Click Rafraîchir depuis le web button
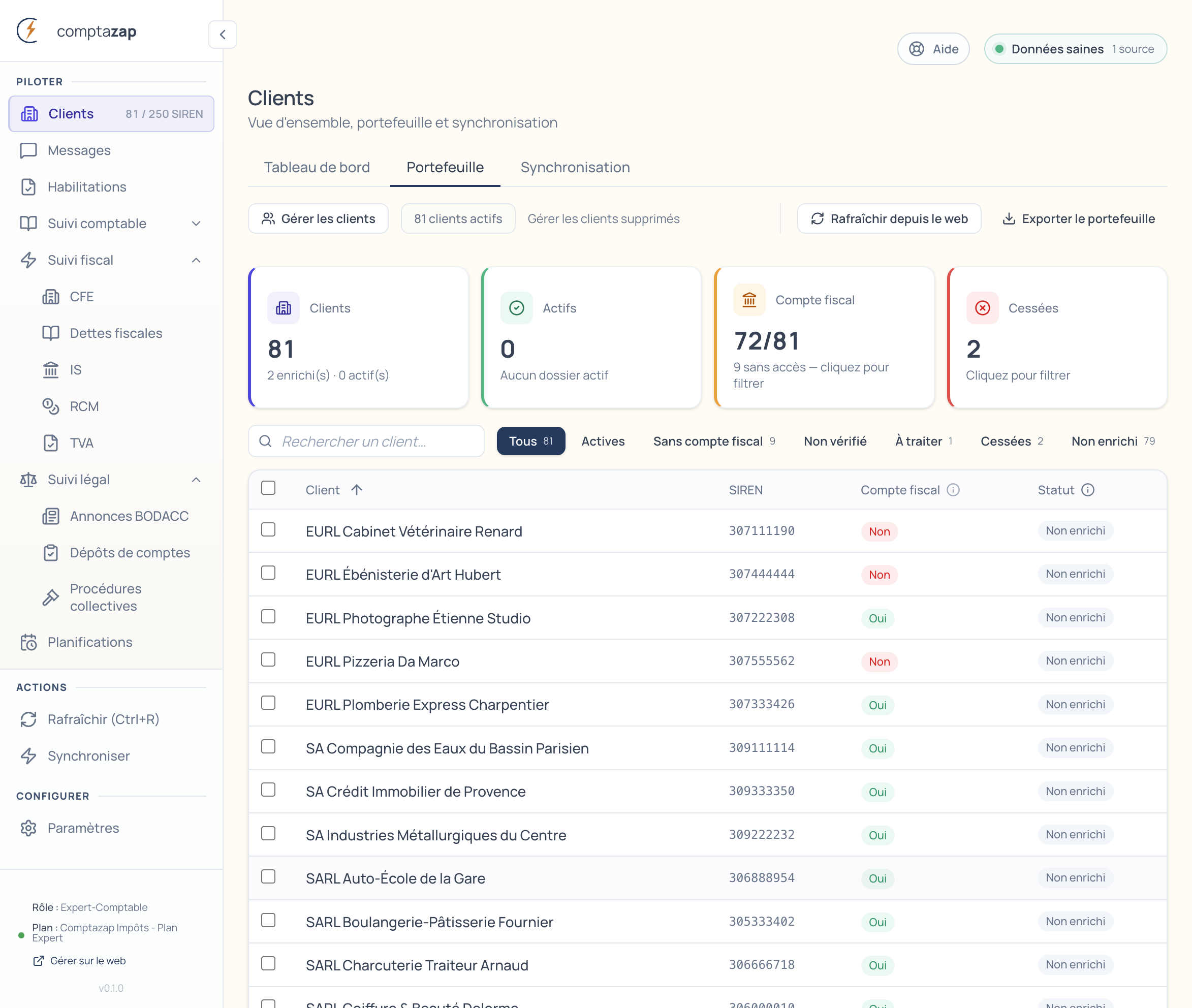1192x1008 pixels. point(889,219)
